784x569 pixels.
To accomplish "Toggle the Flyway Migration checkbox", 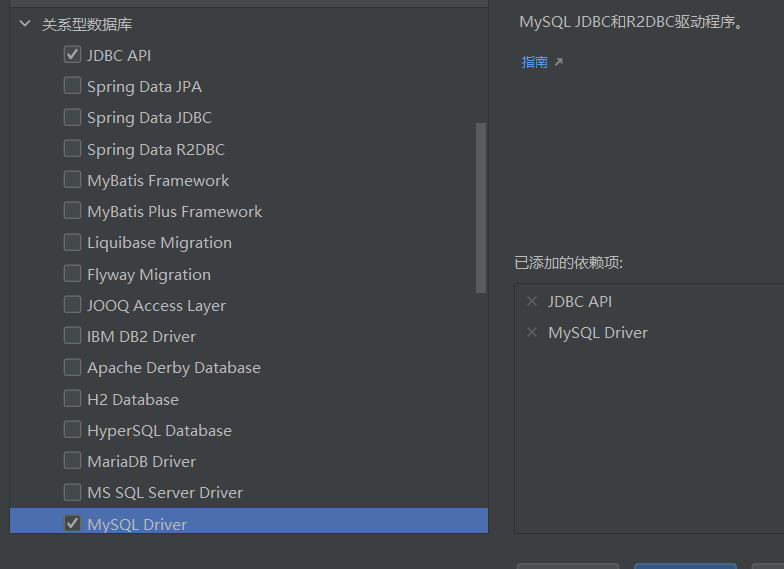I will coord(72,274).
